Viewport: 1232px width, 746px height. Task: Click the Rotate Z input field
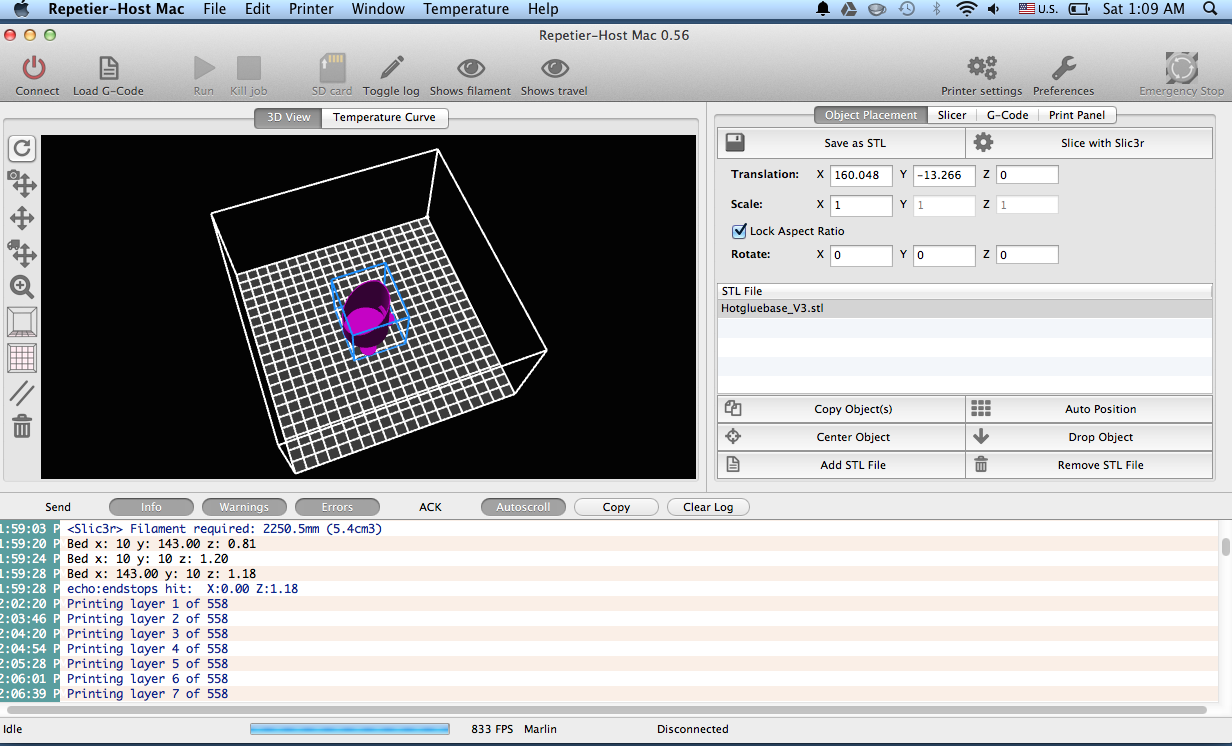(x=1027, y=255)
